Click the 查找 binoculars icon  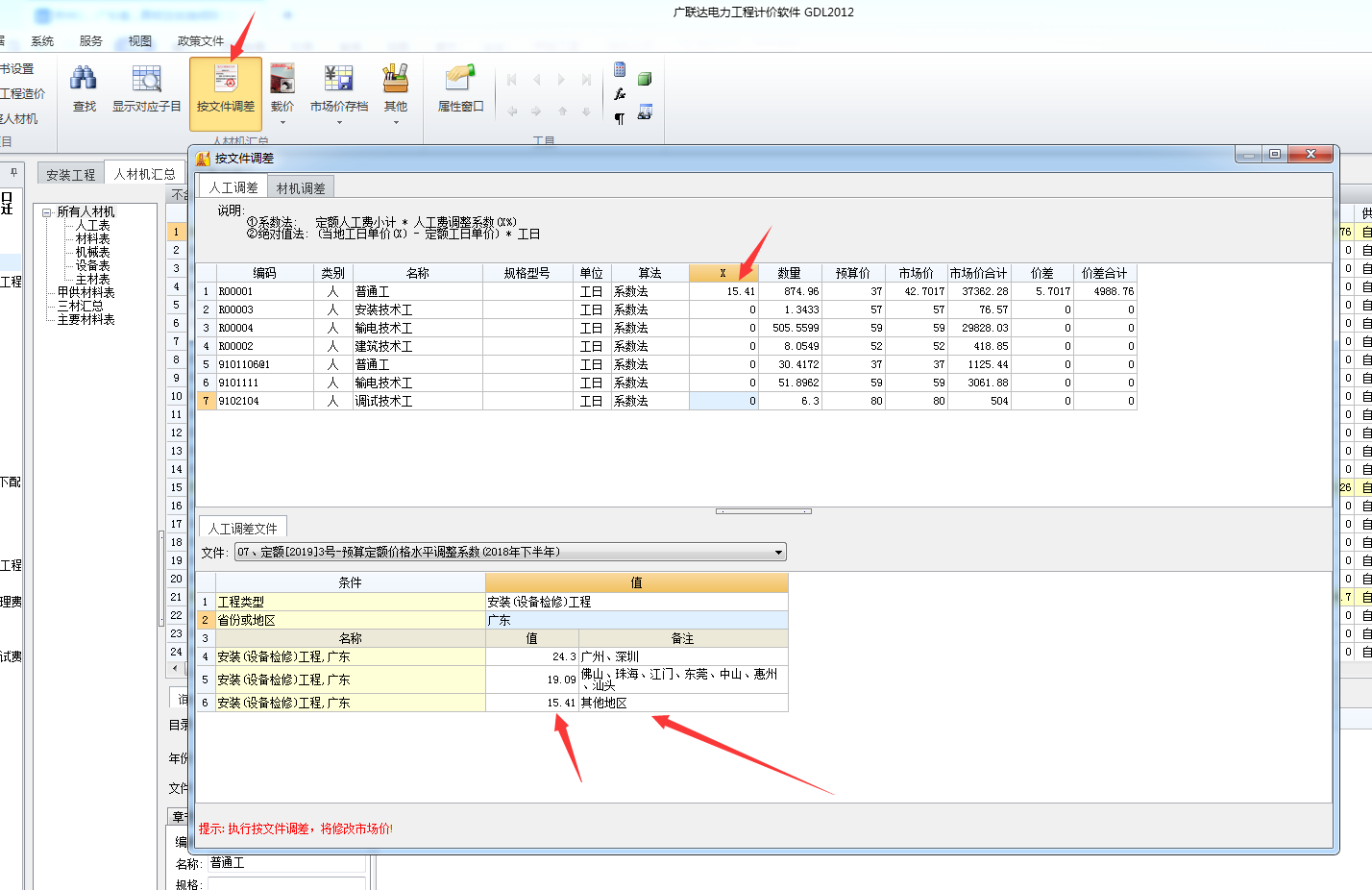(x=85, y=79)
